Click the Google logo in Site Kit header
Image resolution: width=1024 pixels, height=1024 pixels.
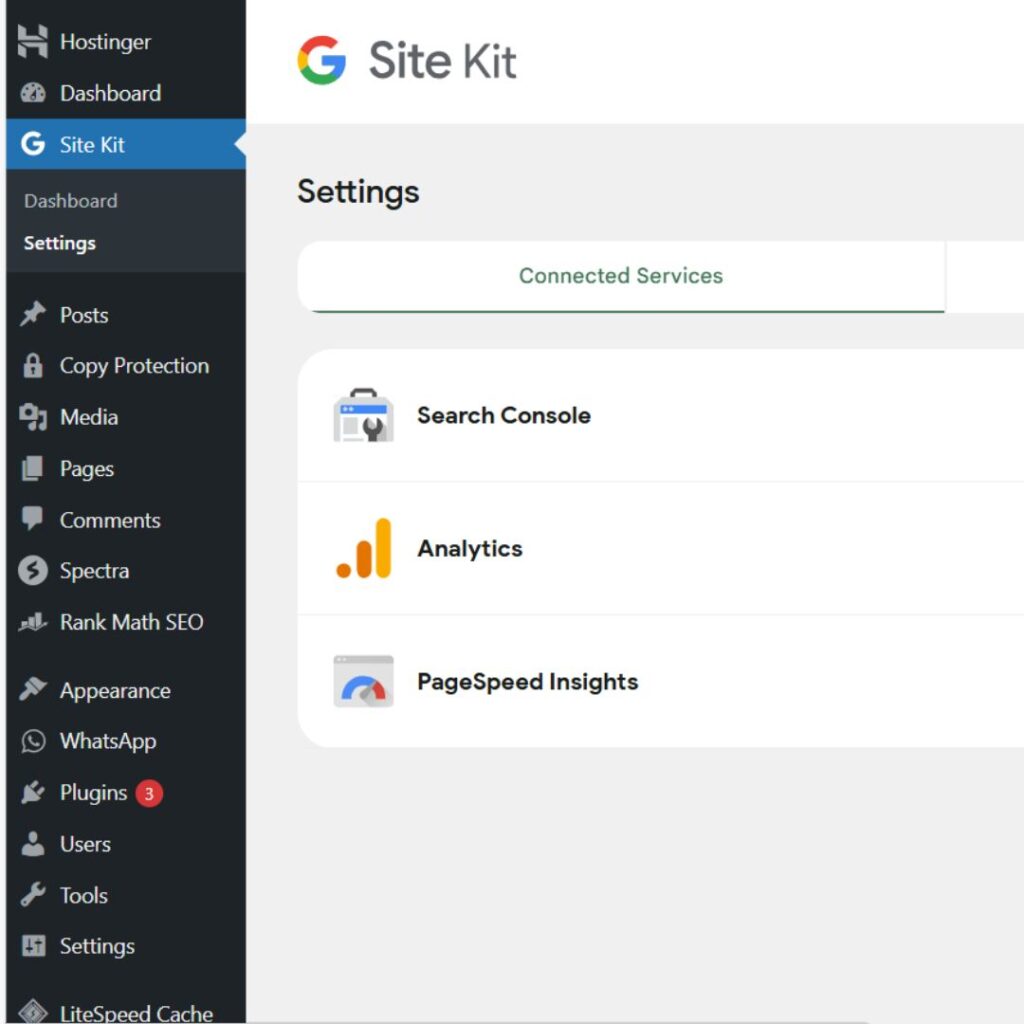click(321, 60)
